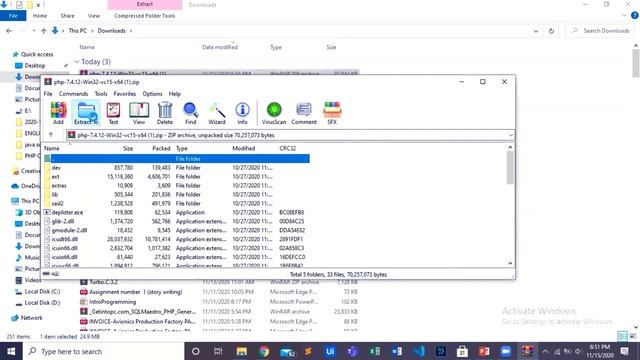
Task: Launch the Wizard tool
Action: tap(217, 113)
